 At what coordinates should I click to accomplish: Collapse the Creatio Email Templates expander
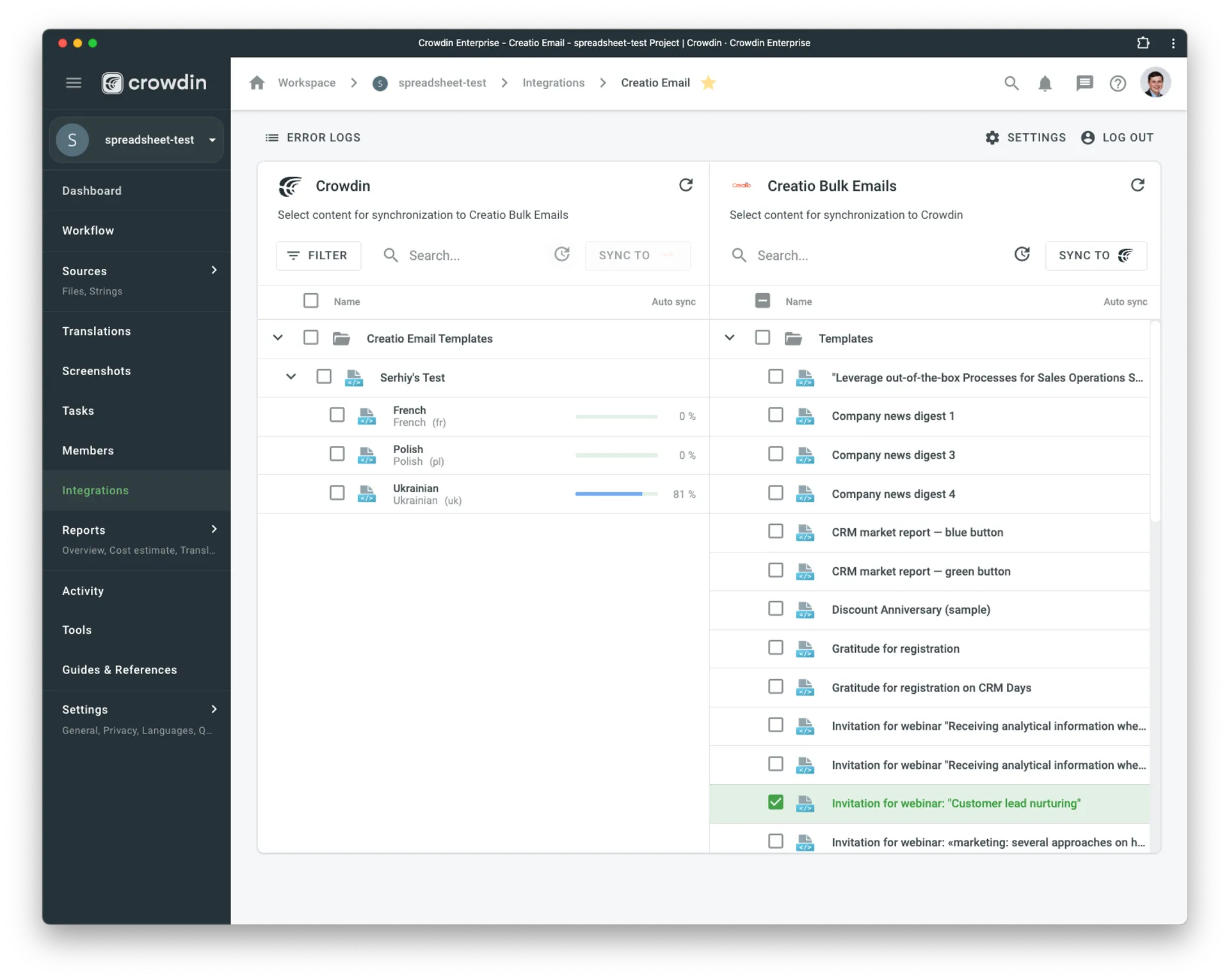tap(279, 338)
